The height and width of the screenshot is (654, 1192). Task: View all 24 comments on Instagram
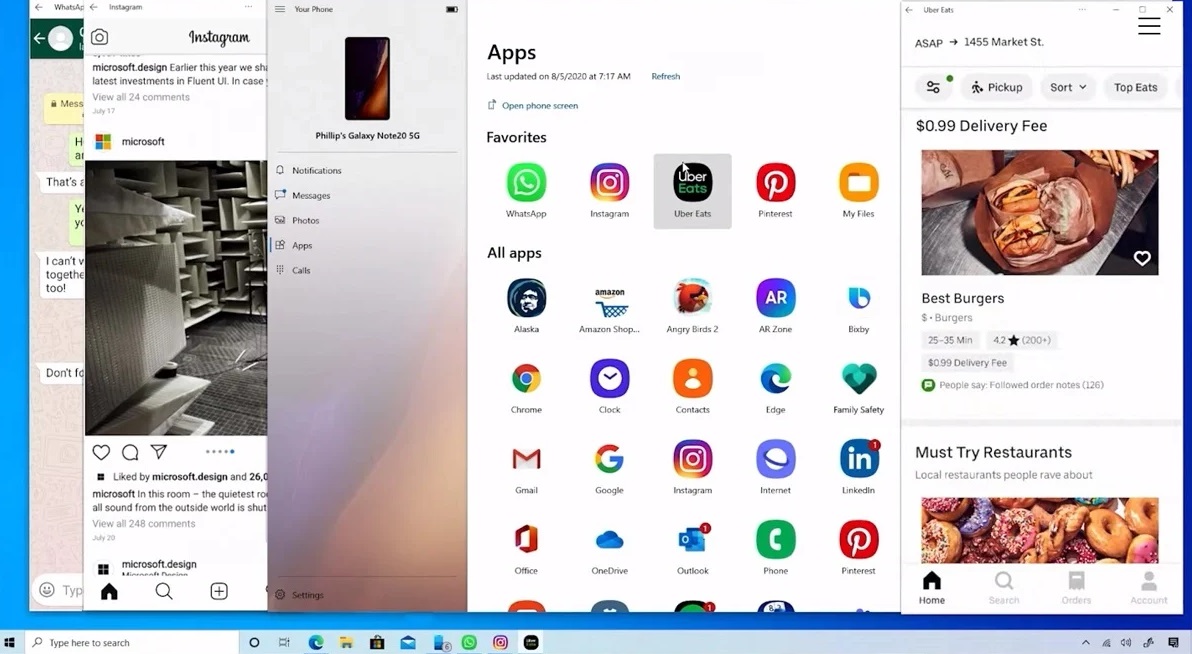click(x=141, y=97)
